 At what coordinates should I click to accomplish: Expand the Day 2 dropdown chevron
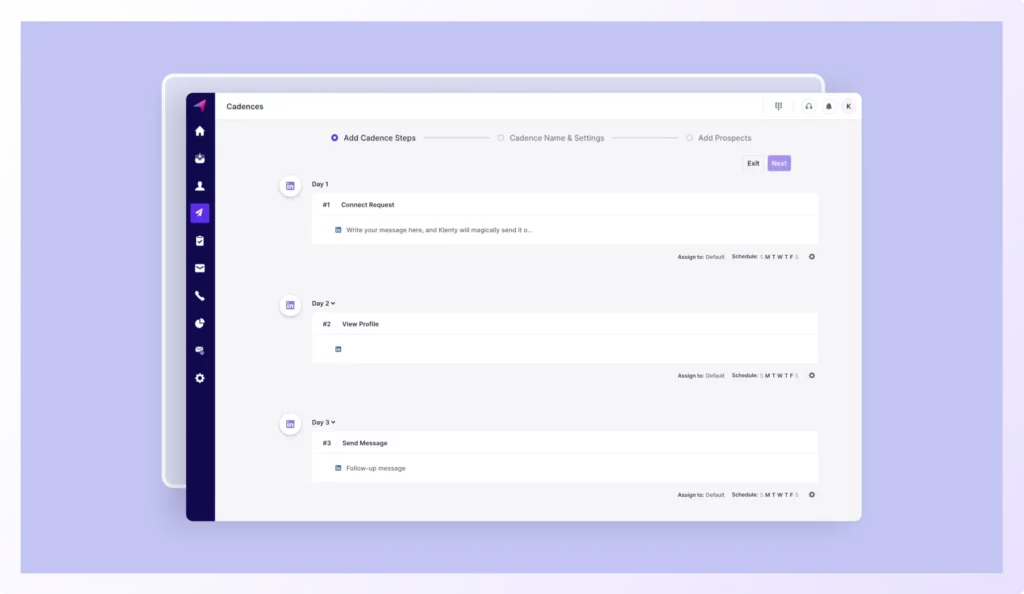pos(333,303)
